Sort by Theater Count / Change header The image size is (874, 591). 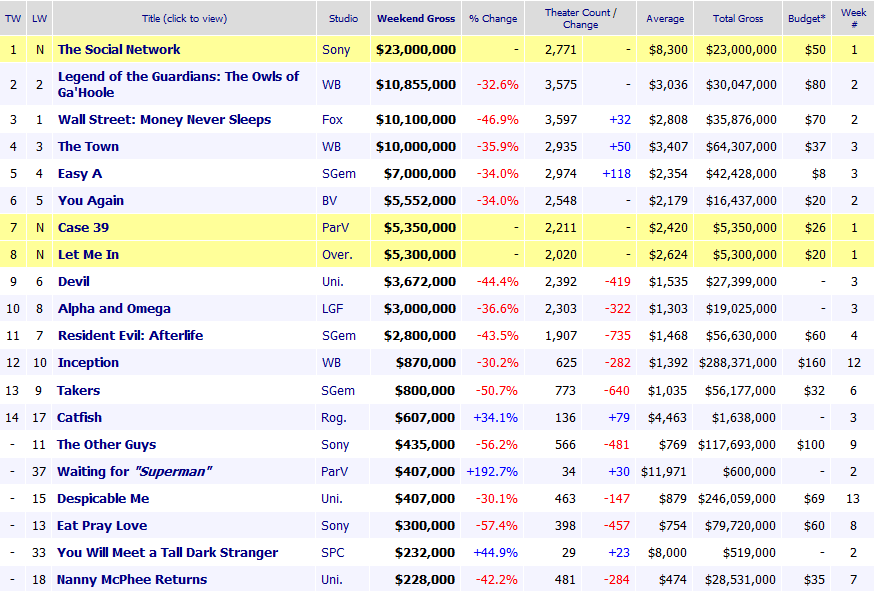point(580,18)
